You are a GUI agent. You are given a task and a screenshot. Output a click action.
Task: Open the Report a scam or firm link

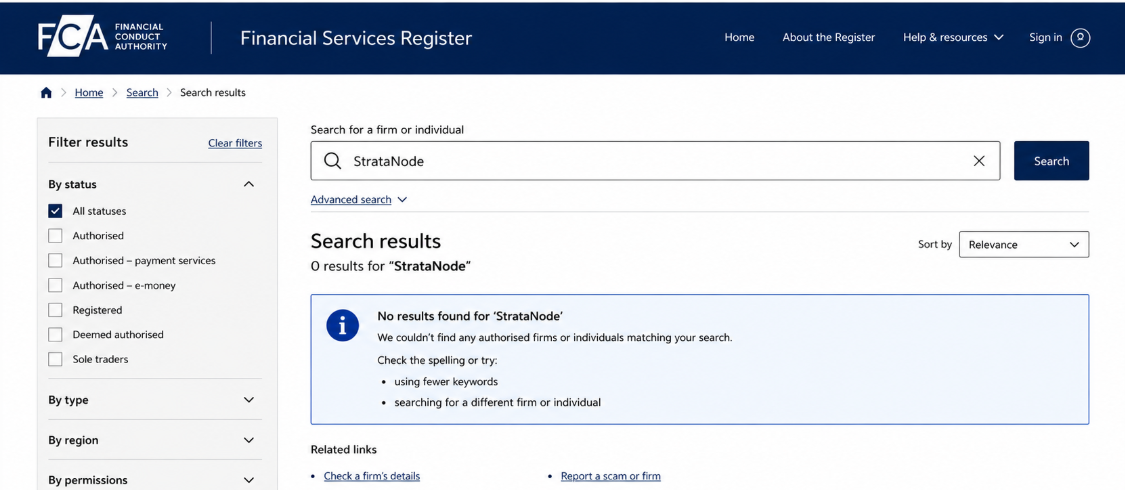pyautogui.click(x=611, y=476)
